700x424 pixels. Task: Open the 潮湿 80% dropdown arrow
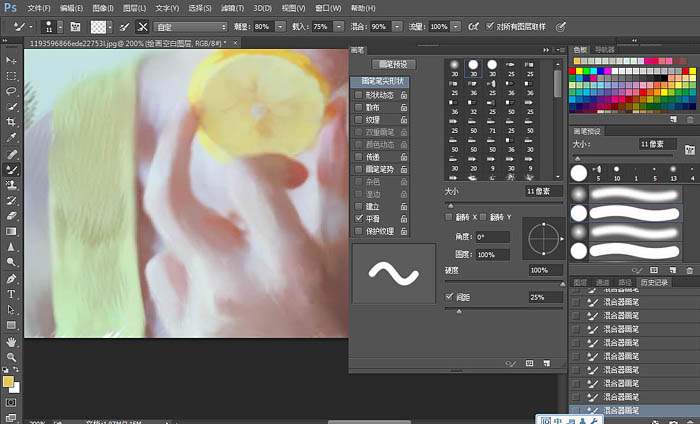[280, 27]
